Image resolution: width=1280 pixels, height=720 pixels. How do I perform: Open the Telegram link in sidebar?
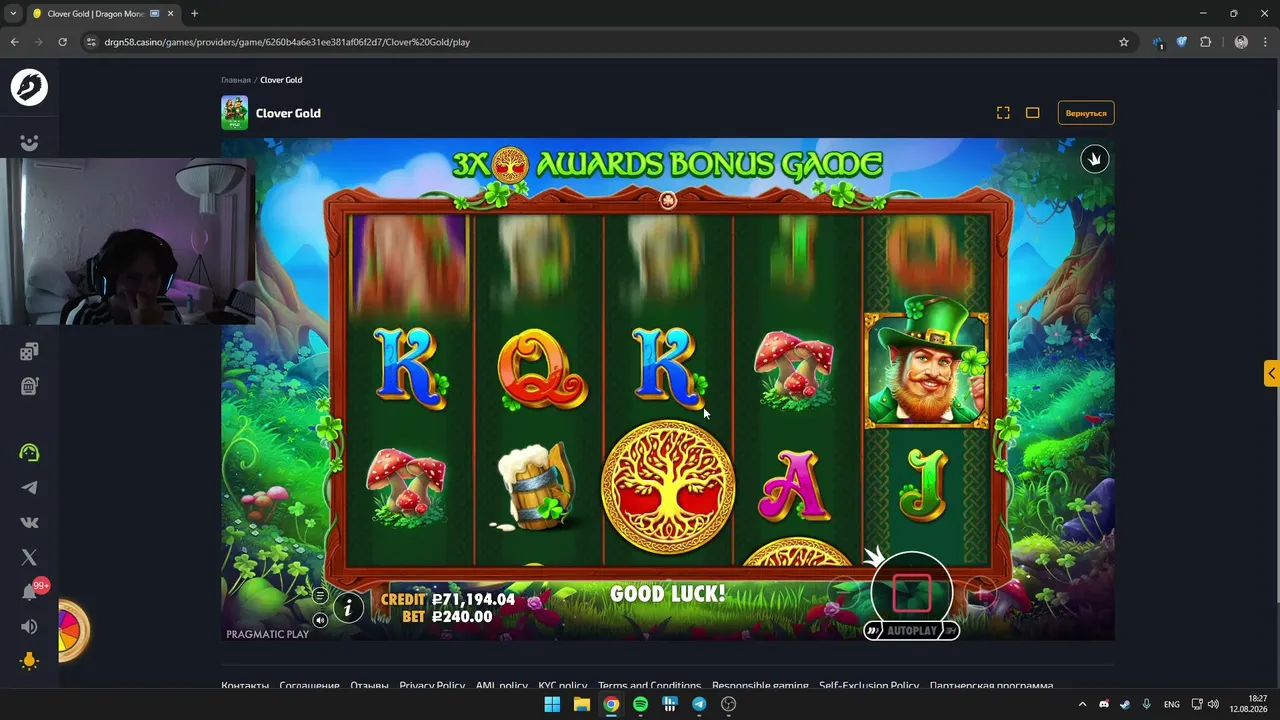pyautogui.click(x=29, y=488)
